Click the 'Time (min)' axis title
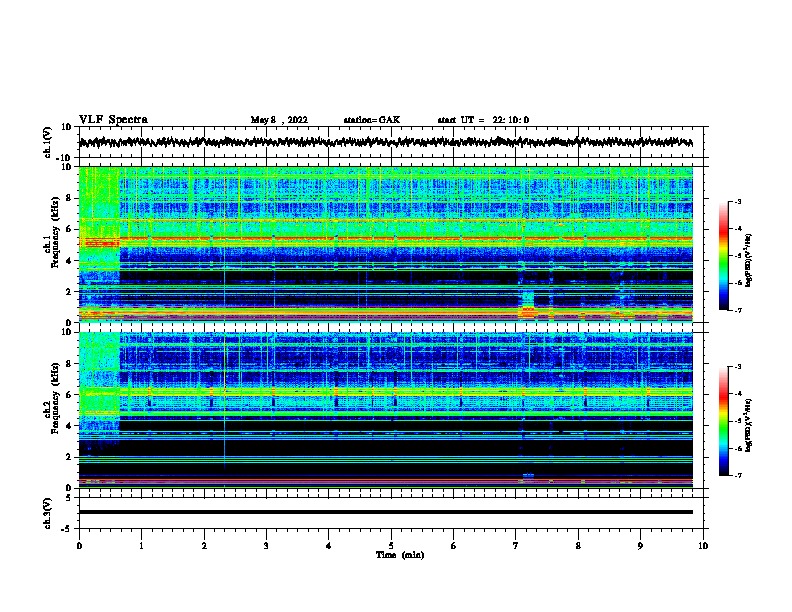Image resolution: width=792 pixels, height=612 pixels. pos(400,555)
